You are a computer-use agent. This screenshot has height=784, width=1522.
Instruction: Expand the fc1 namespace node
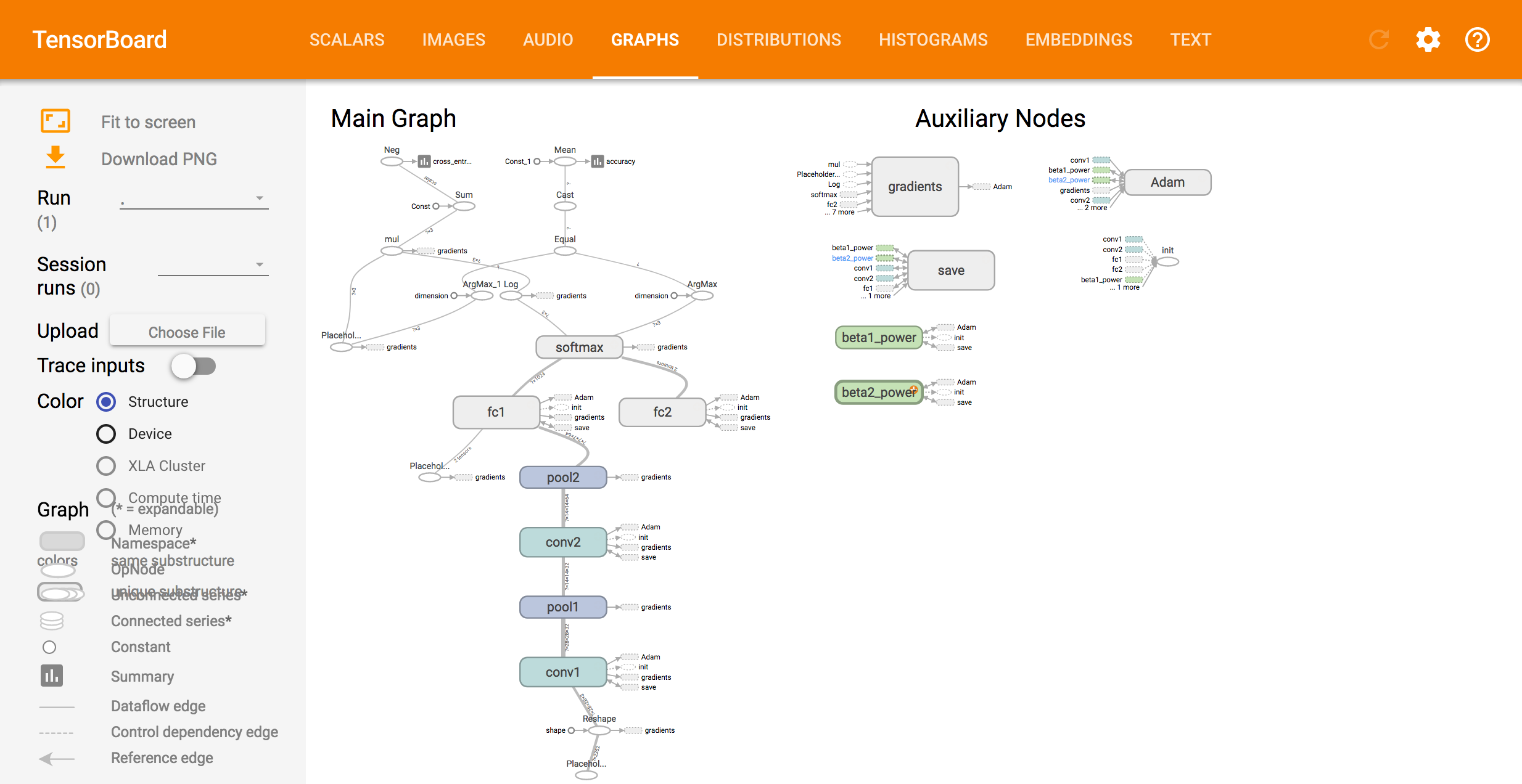pos(496,412)
